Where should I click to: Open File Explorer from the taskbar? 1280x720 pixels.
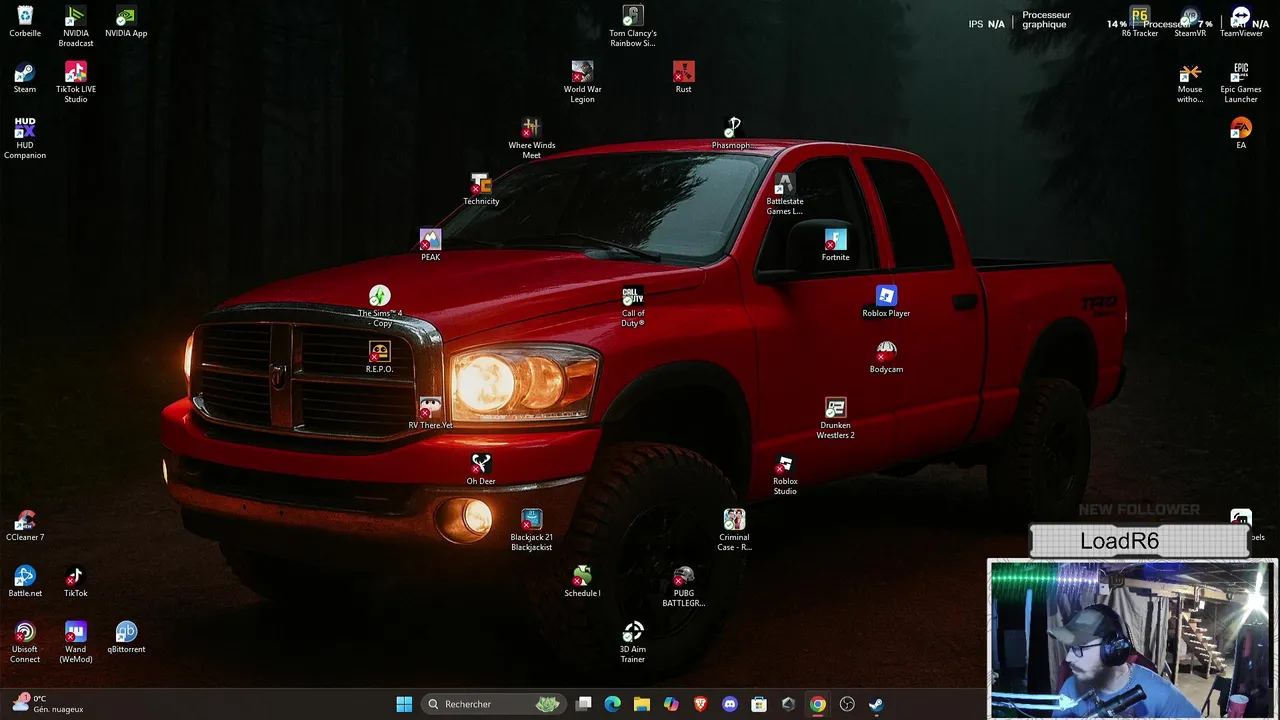point(642,704)
